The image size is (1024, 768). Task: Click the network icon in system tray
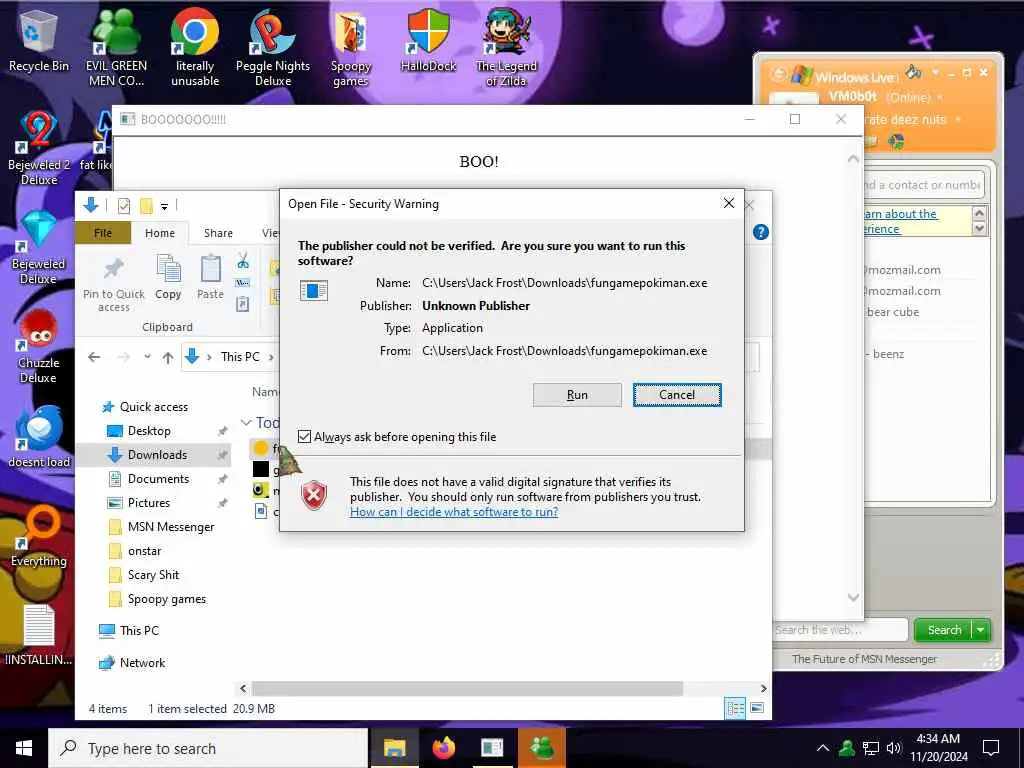(x=871, y=748)
